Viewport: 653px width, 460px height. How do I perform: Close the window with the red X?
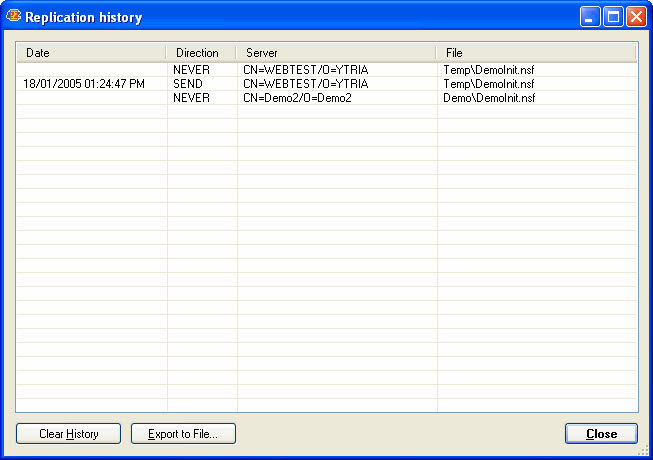[635, 17]
